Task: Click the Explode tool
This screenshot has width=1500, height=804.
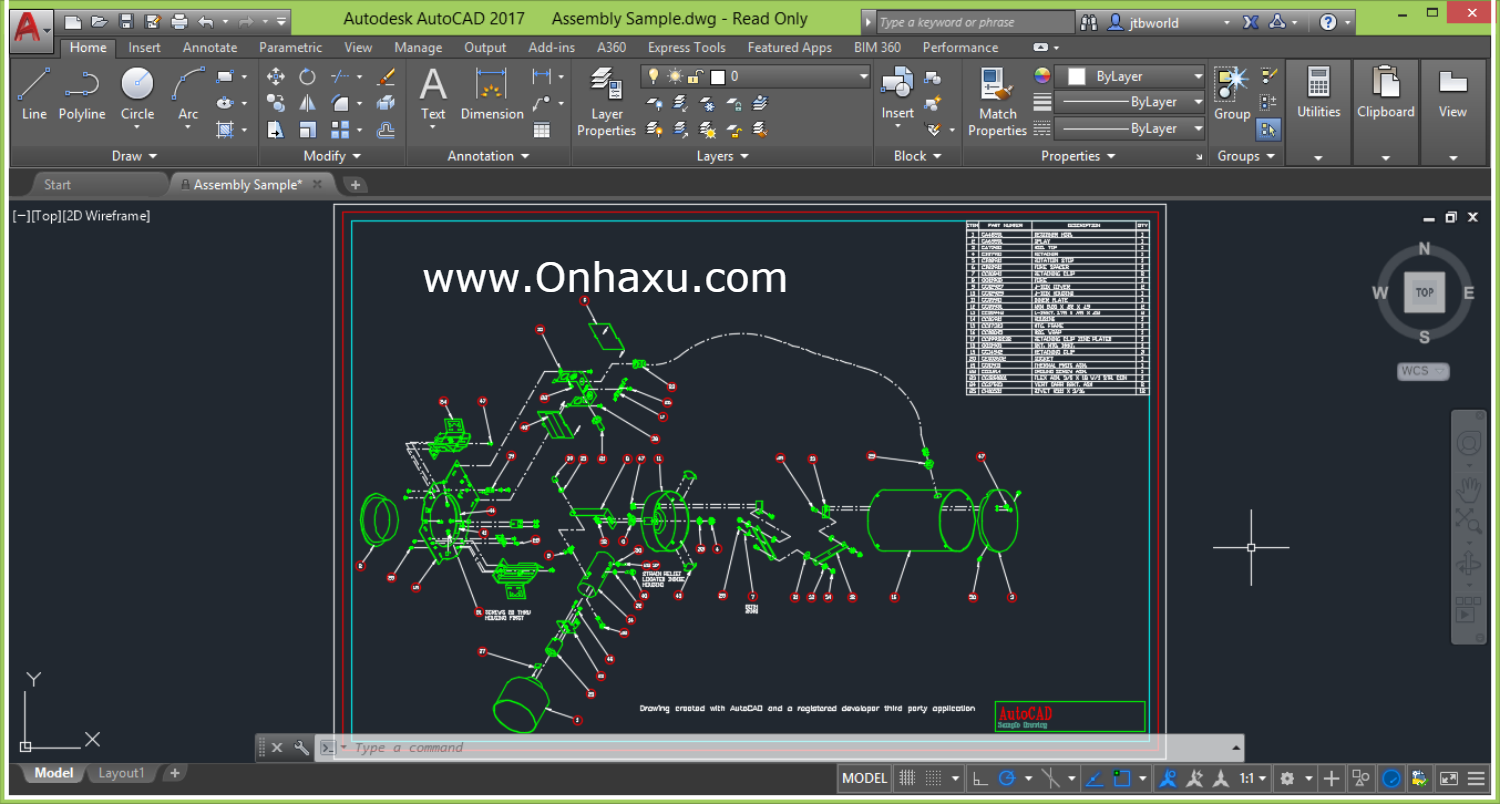Action: point(386,103)
